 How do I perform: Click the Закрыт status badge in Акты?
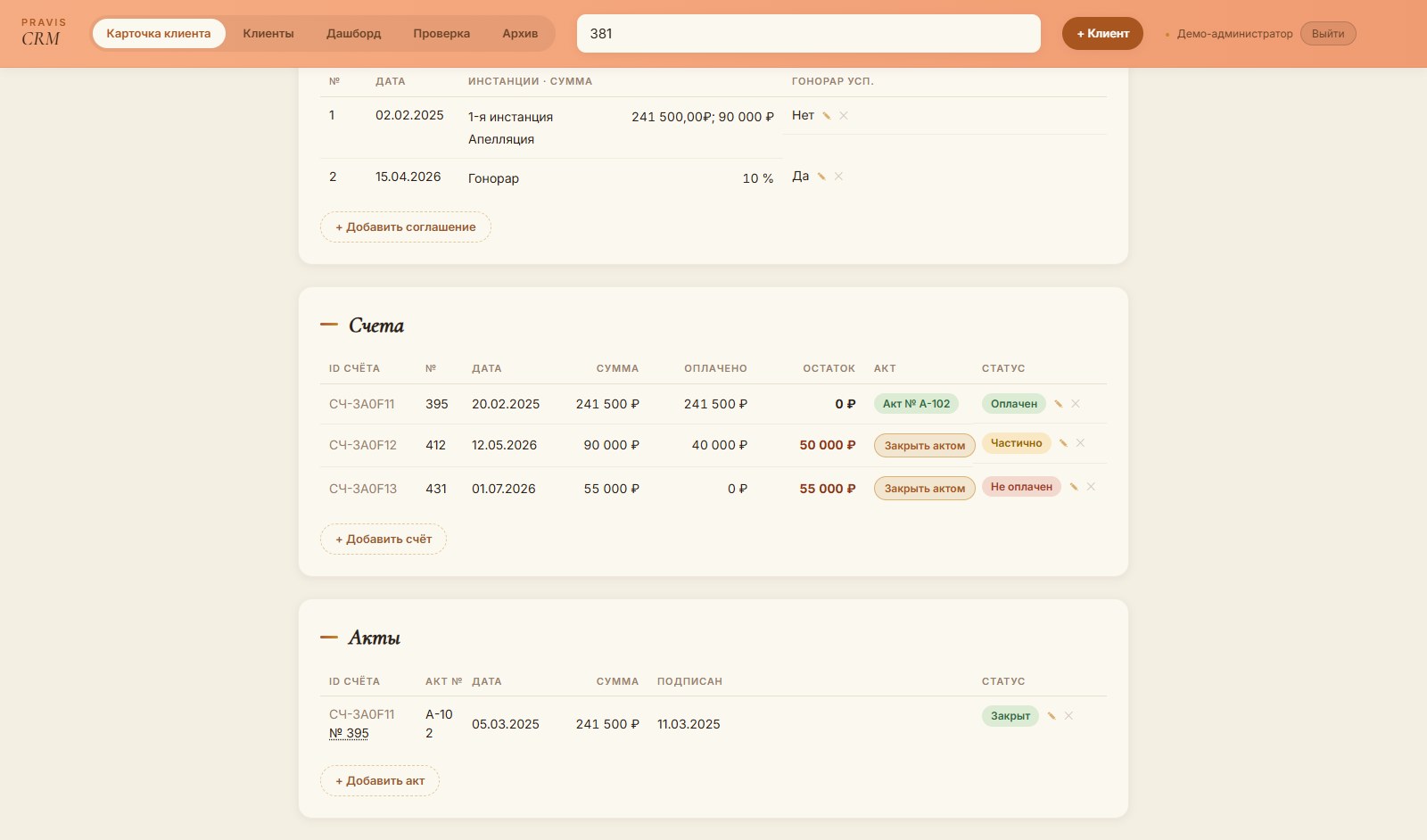tap(1010, 716)
